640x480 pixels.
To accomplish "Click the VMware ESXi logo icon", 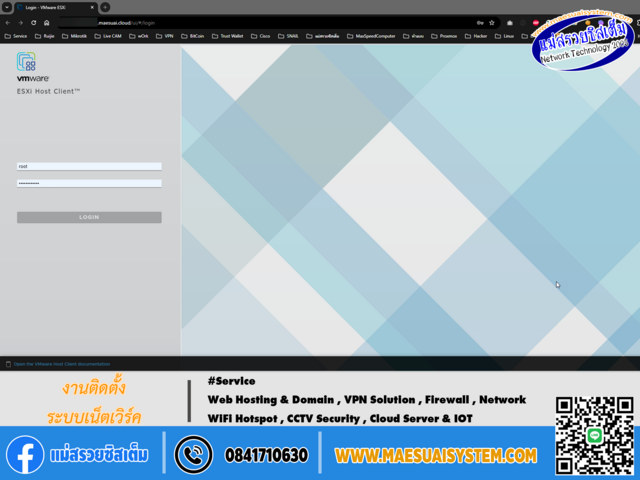I will [x=26, y=62].
